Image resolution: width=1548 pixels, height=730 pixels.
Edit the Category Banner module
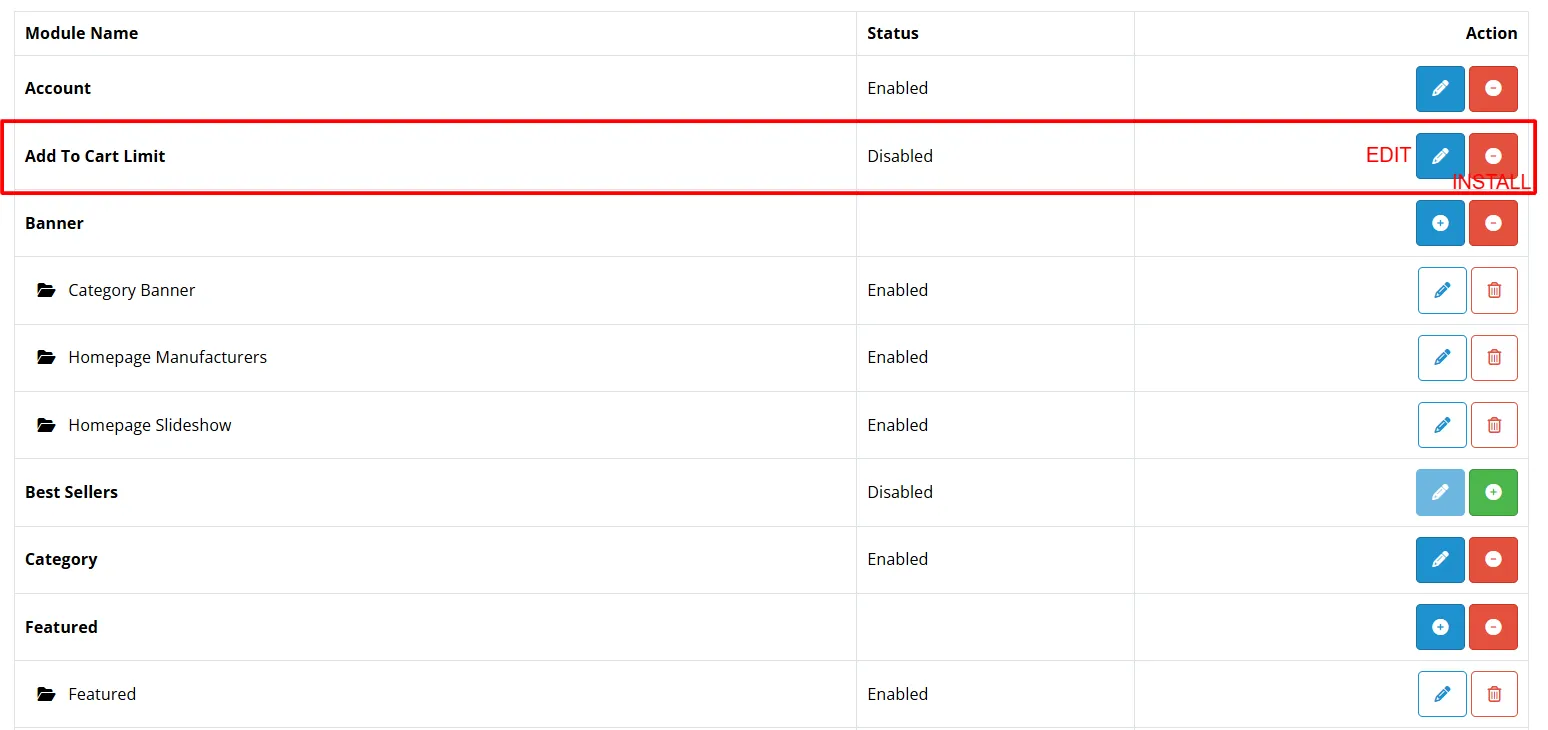point(1442,290)
